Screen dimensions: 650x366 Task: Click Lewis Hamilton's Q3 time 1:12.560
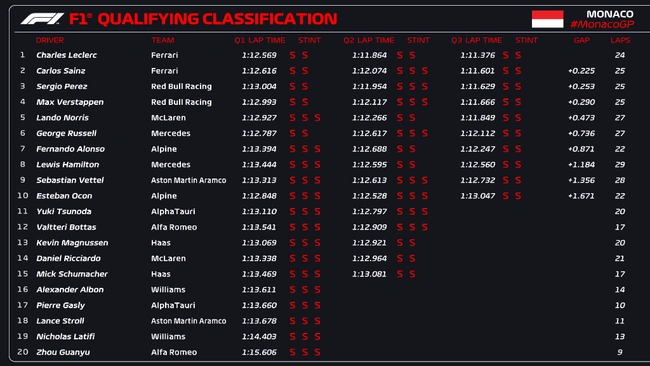(x=478, y=165)
